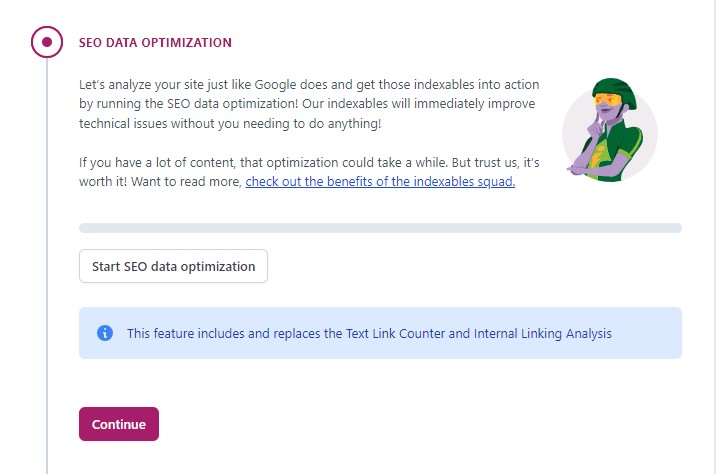Click the orange goggles on the illustrated cyclist
716x474 pixels.
(607, 100)
